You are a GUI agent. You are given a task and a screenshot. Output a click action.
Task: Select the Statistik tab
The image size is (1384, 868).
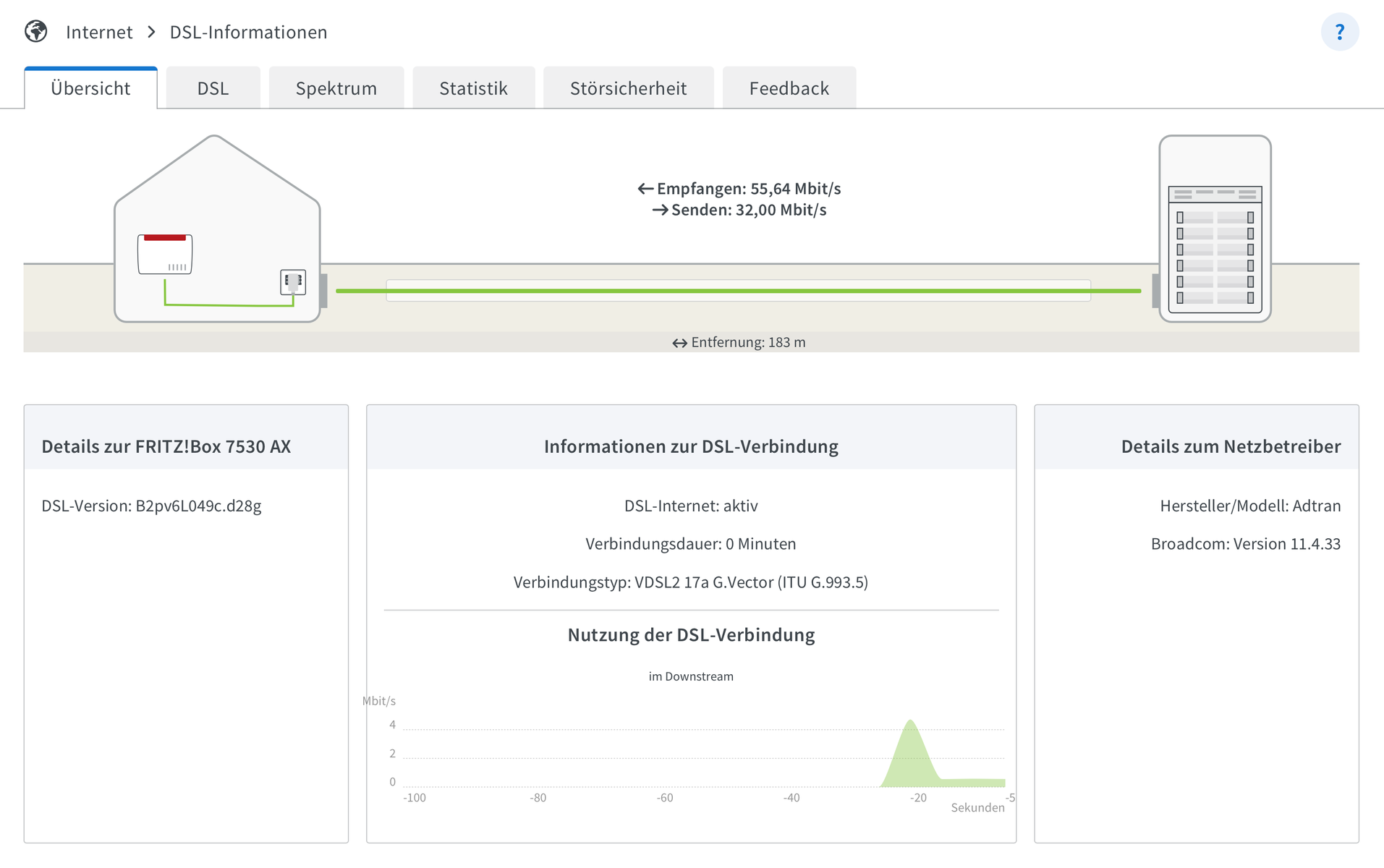[473, 88]
